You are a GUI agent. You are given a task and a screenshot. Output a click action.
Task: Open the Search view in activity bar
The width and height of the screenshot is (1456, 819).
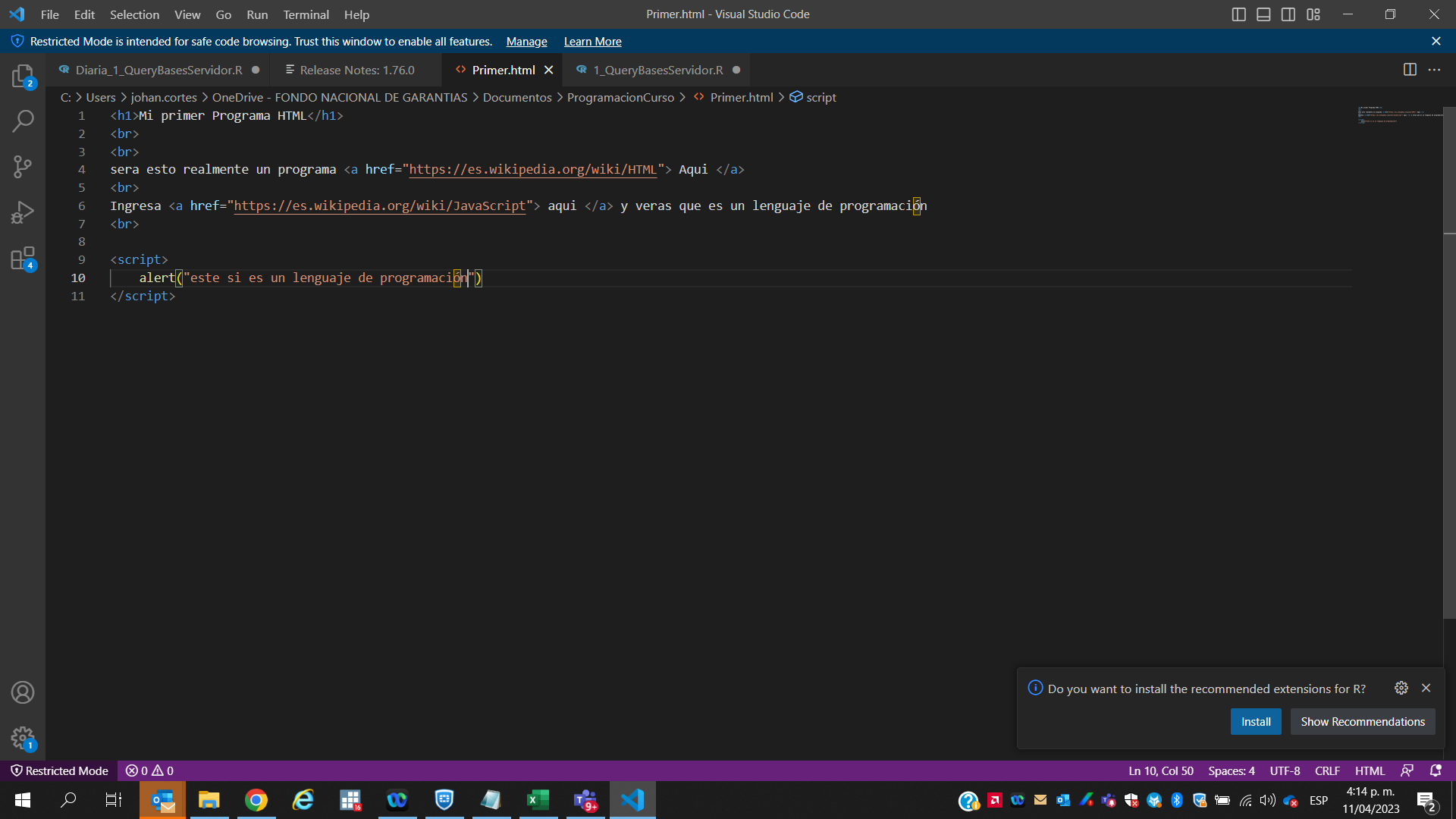click(x=23, y=121)
